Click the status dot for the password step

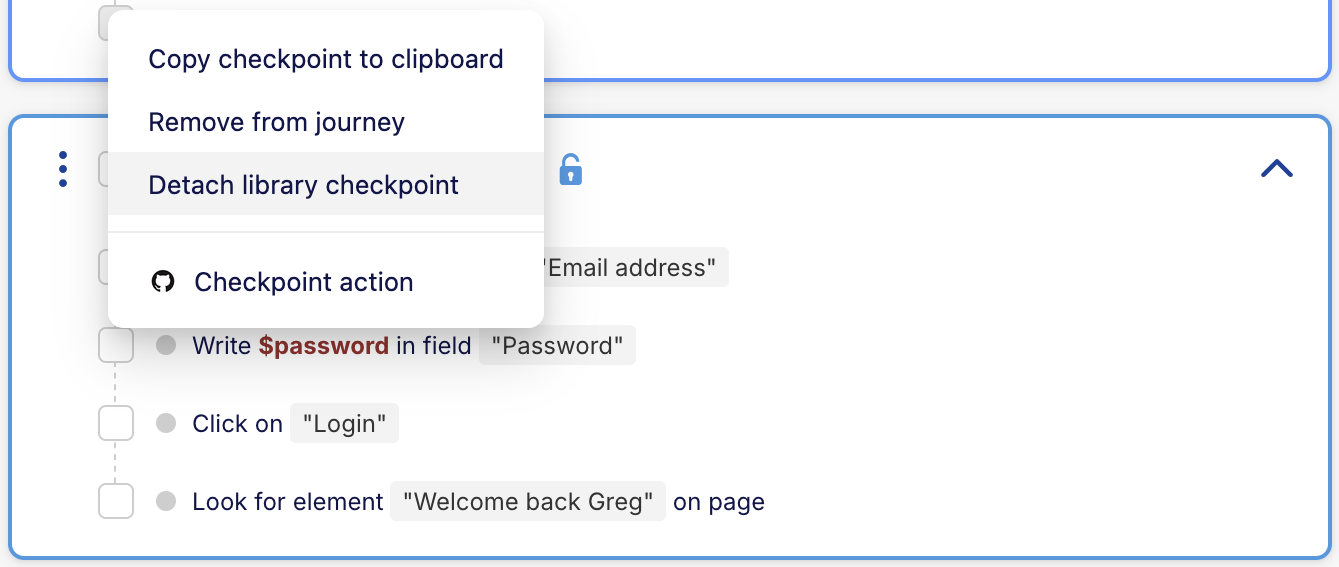[x=166, y=346]
